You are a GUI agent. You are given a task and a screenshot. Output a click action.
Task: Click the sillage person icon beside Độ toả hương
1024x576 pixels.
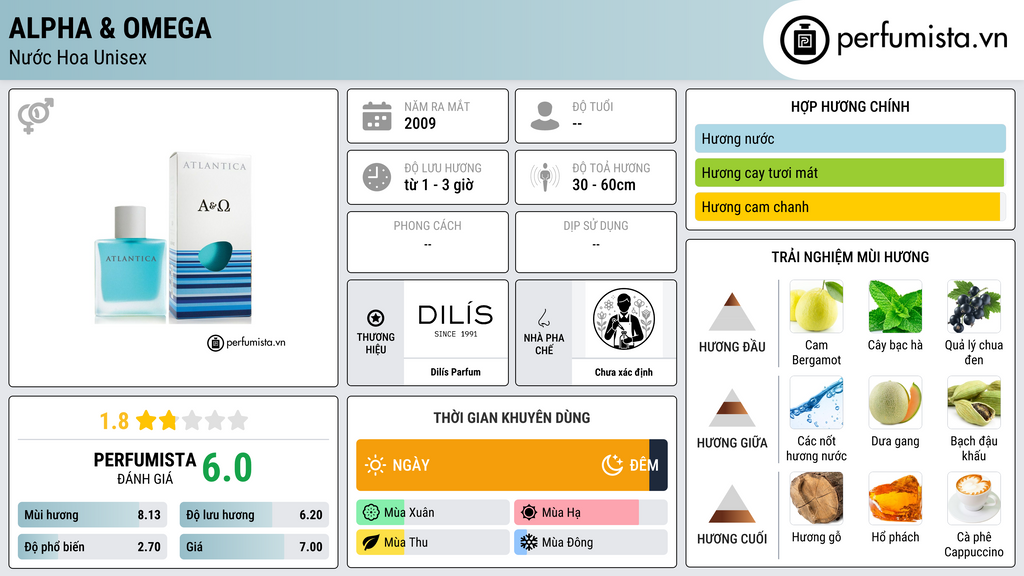click(x=545, y=177)
